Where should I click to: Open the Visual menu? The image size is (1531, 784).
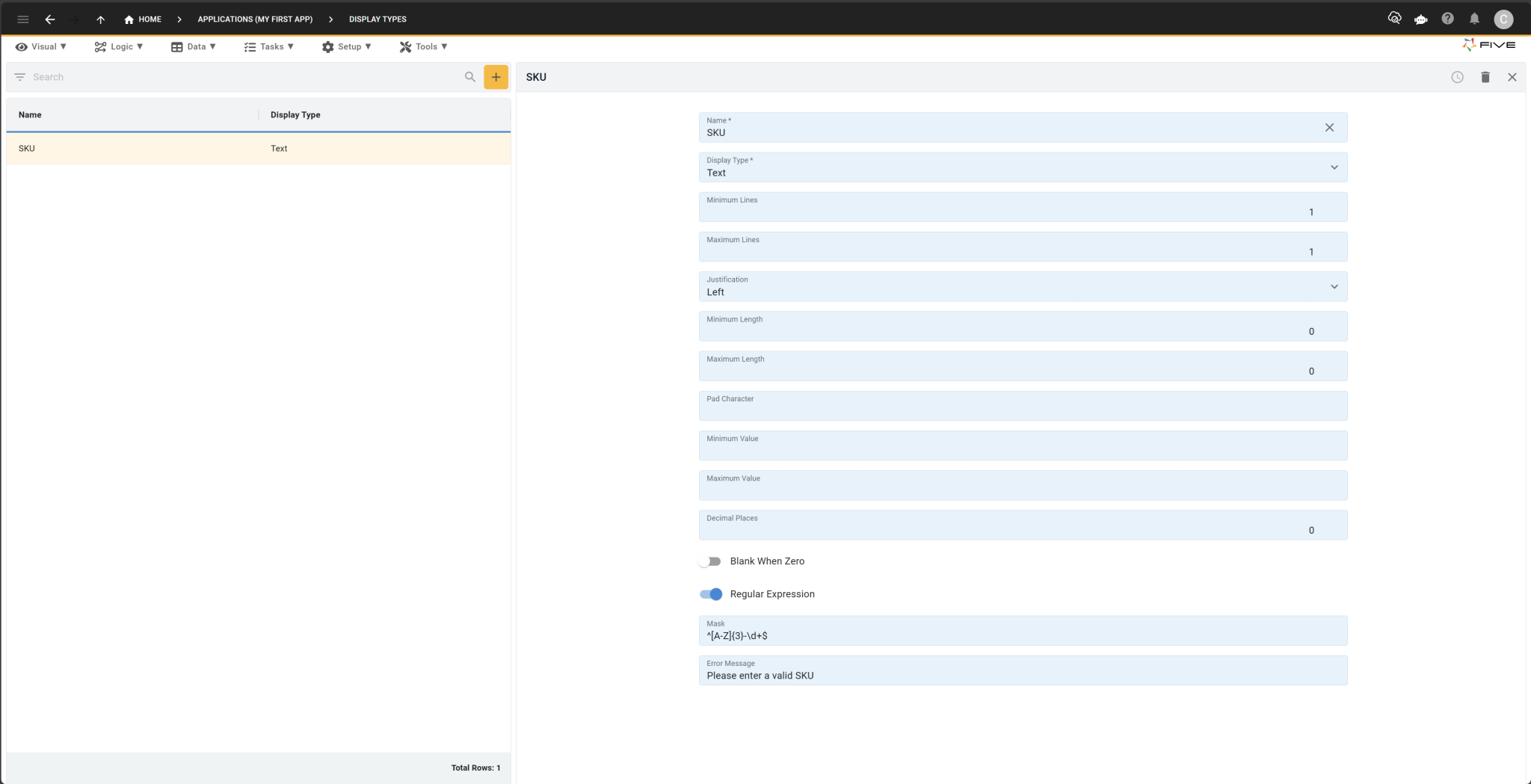(41, 46)
